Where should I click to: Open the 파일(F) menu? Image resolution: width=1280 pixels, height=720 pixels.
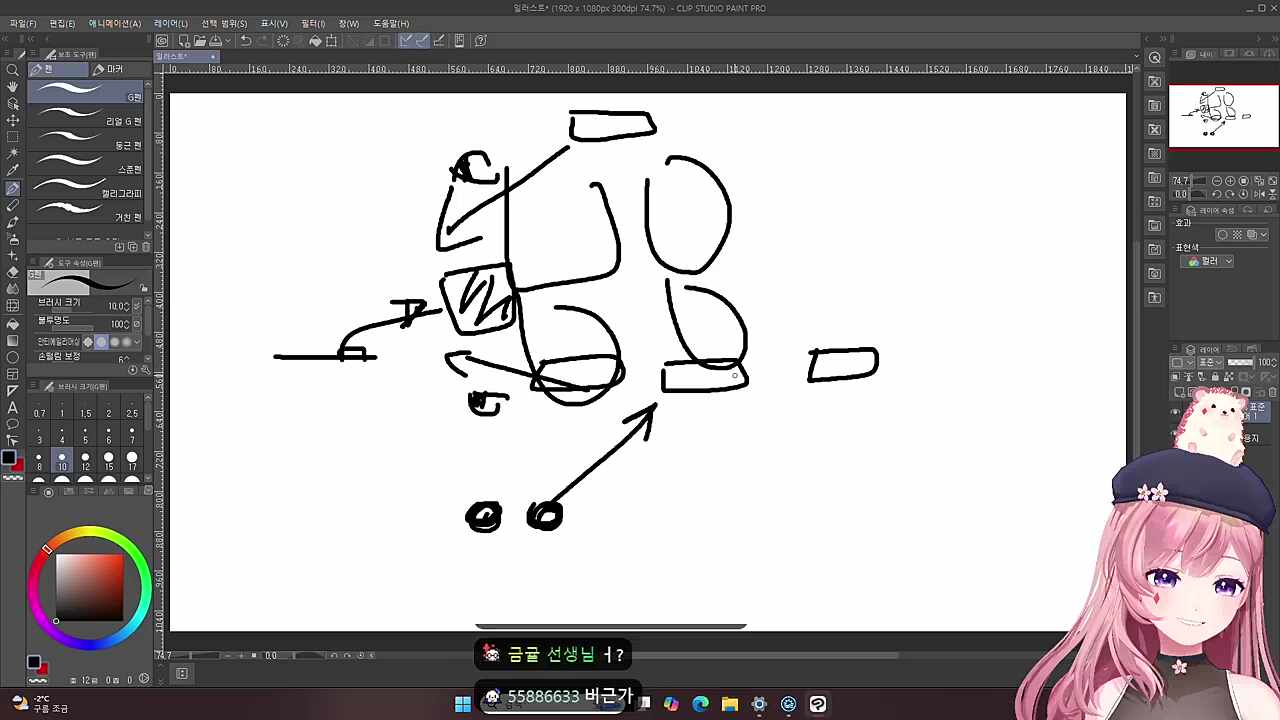23,23
